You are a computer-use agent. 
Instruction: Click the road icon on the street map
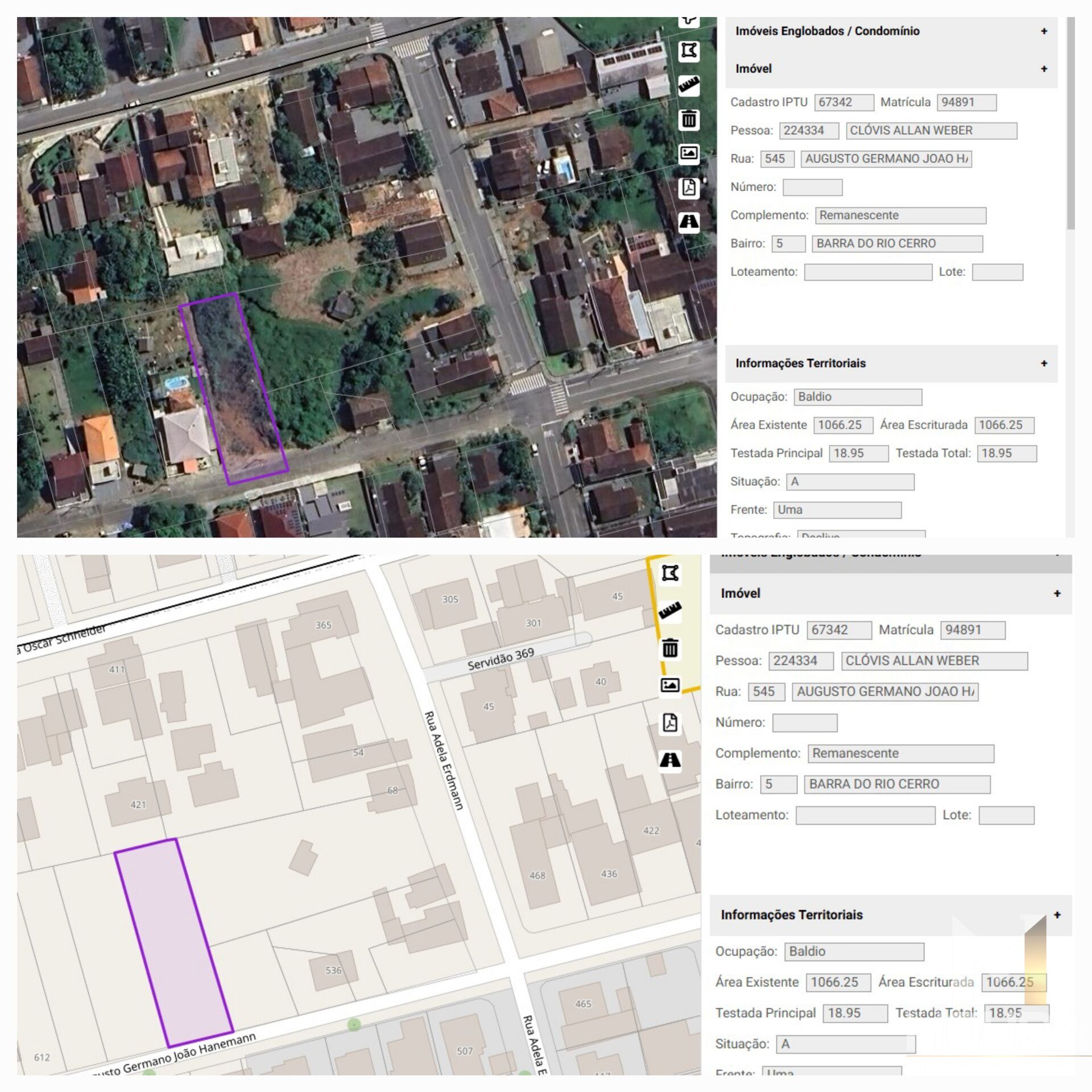[x=670, y=760]
